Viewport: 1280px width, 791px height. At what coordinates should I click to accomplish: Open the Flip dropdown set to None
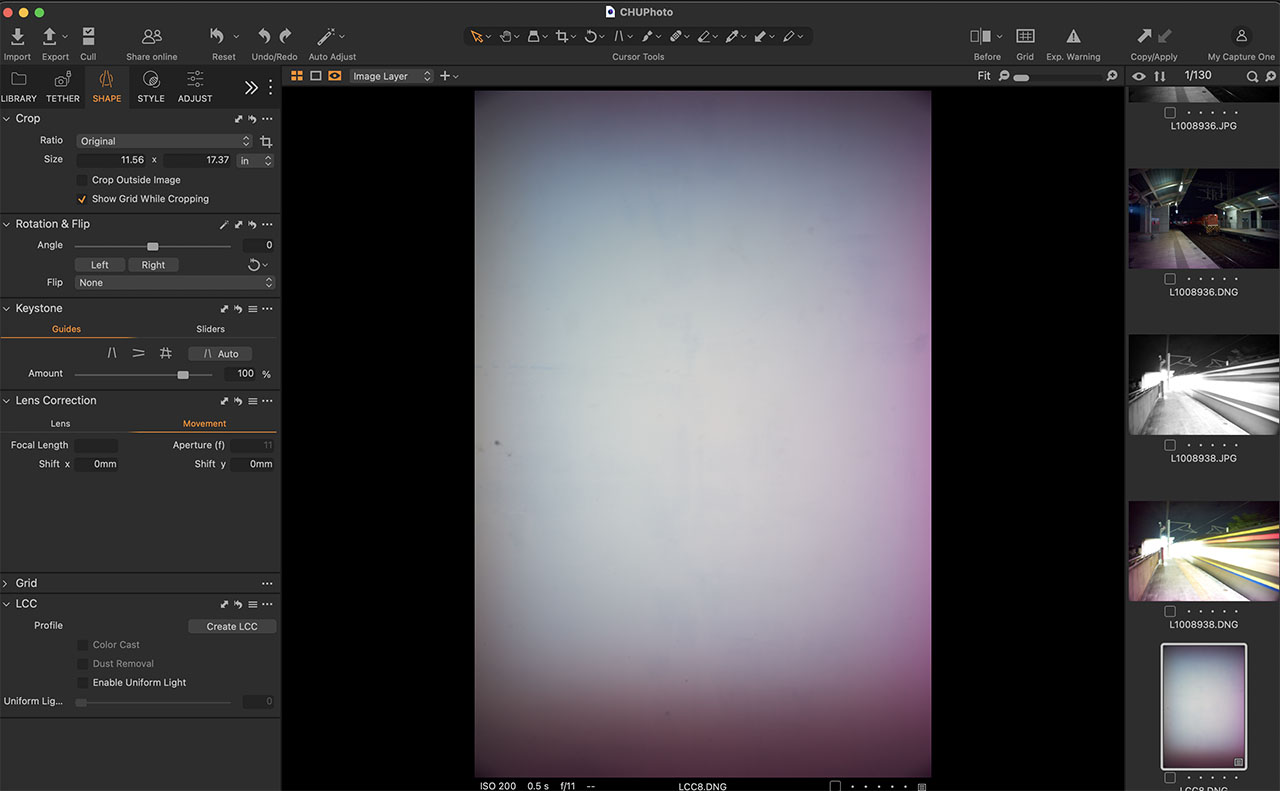coord(174,283)
